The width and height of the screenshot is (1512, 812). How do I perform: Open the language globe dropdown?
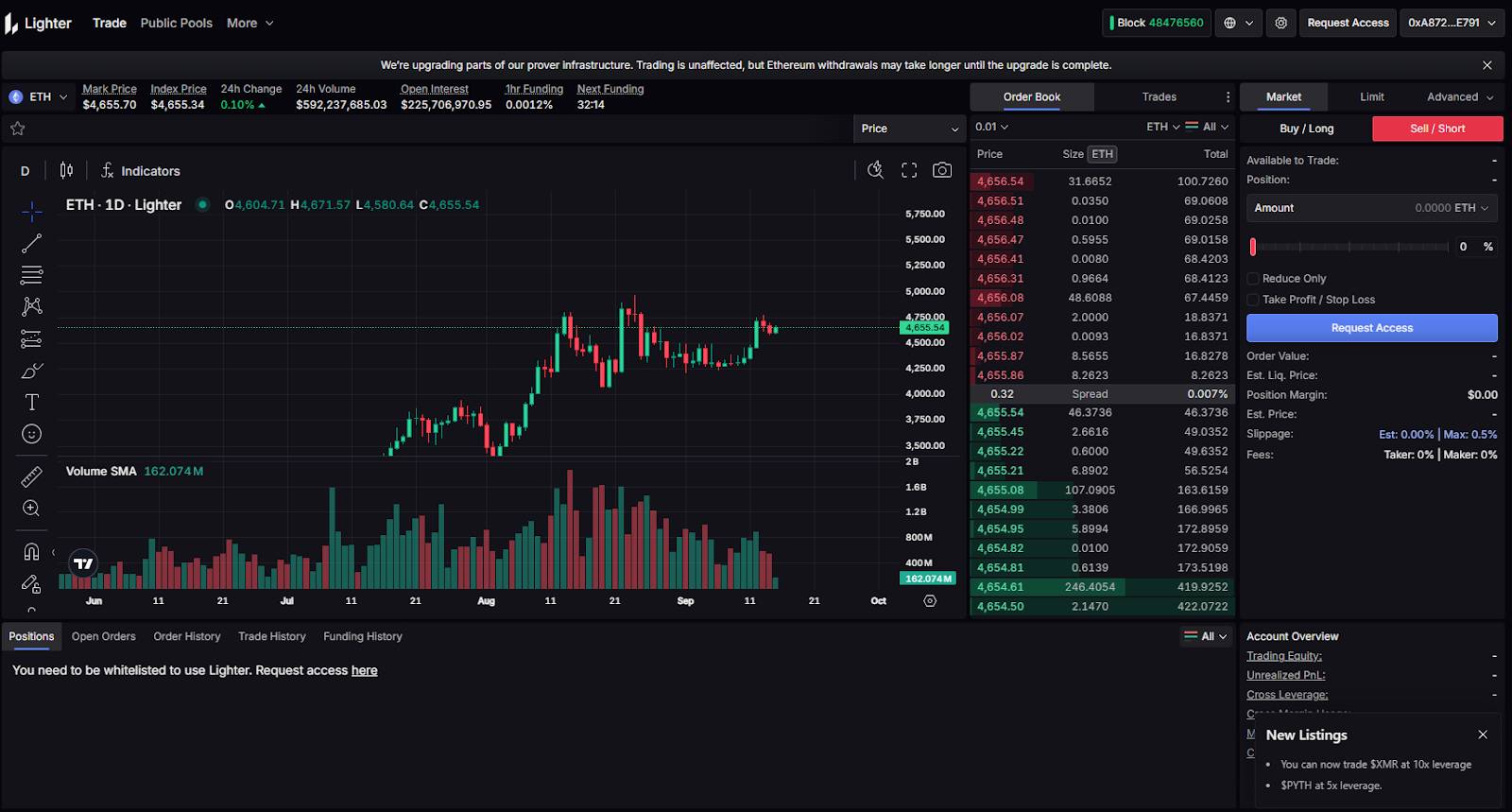1239,23
